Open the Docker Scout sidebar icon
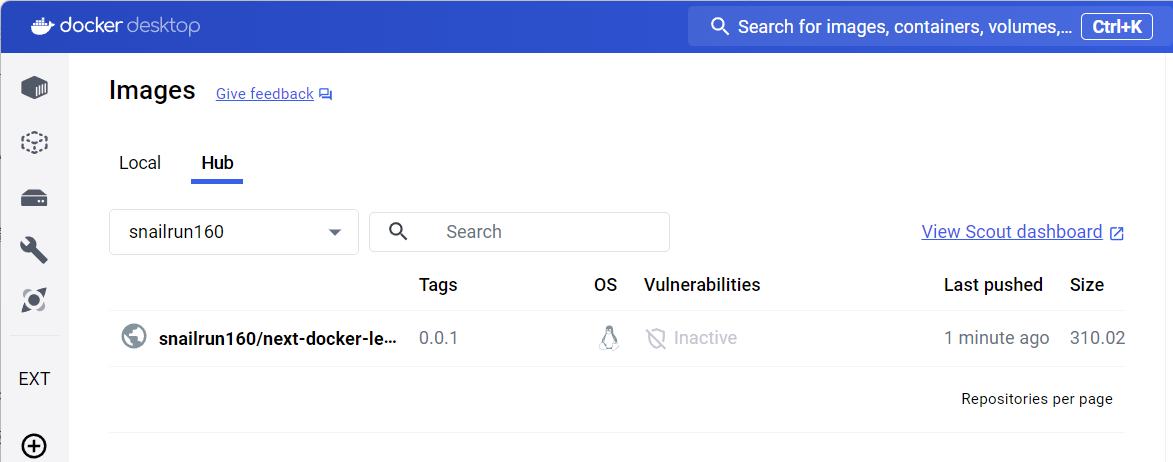 click(x=34, y=299)
